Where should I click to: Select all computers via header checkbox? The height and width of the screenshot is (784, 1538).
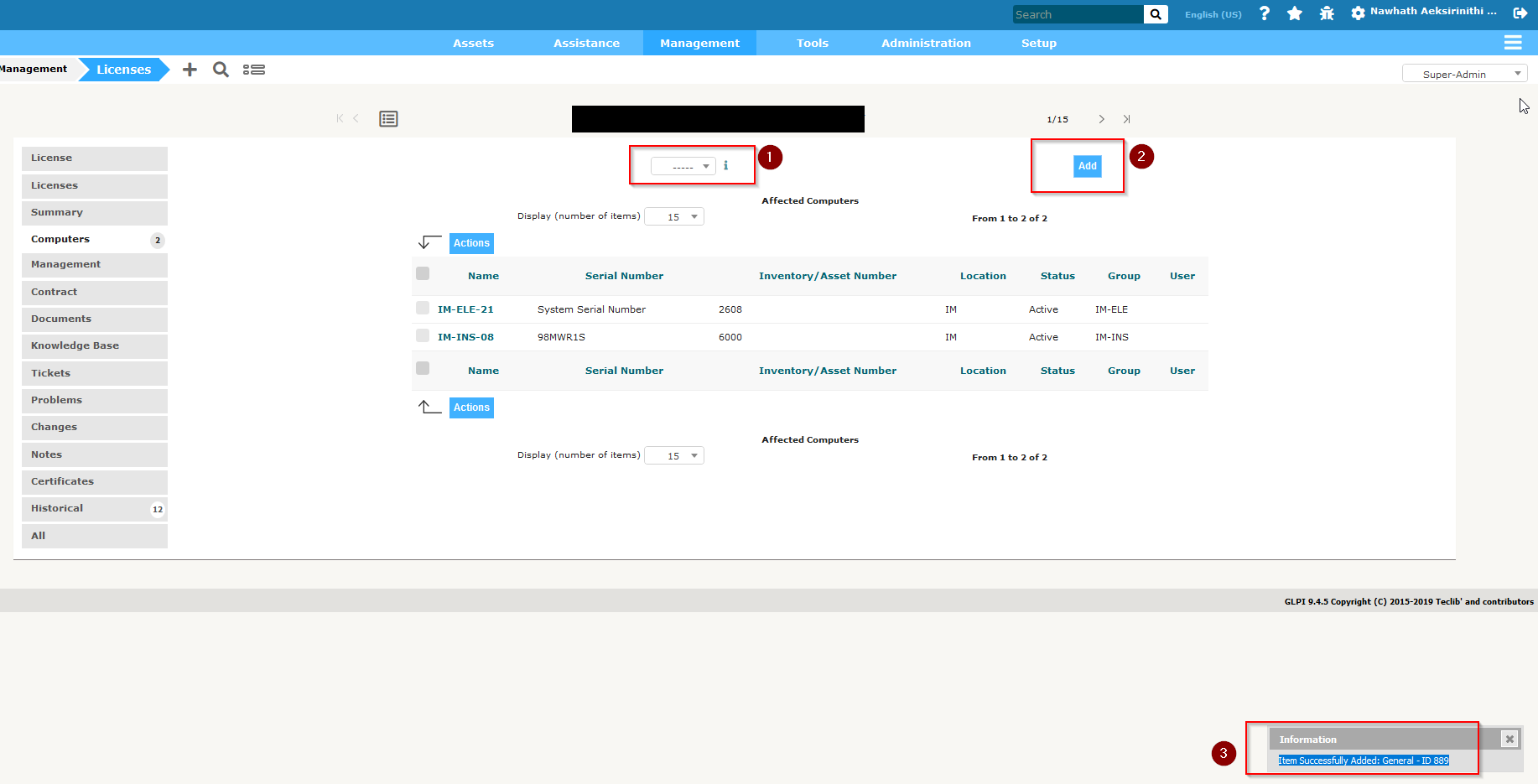[423, 273]
